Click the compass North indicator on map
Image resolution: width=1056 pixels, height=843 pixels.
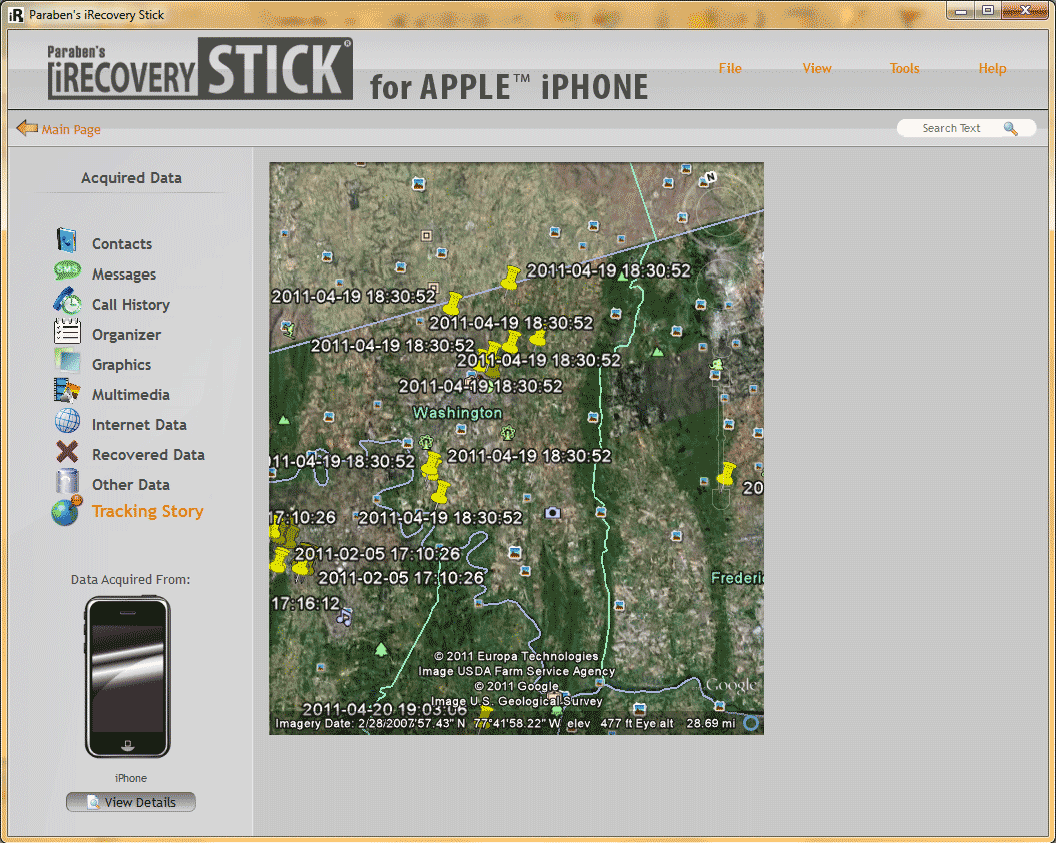710,177
